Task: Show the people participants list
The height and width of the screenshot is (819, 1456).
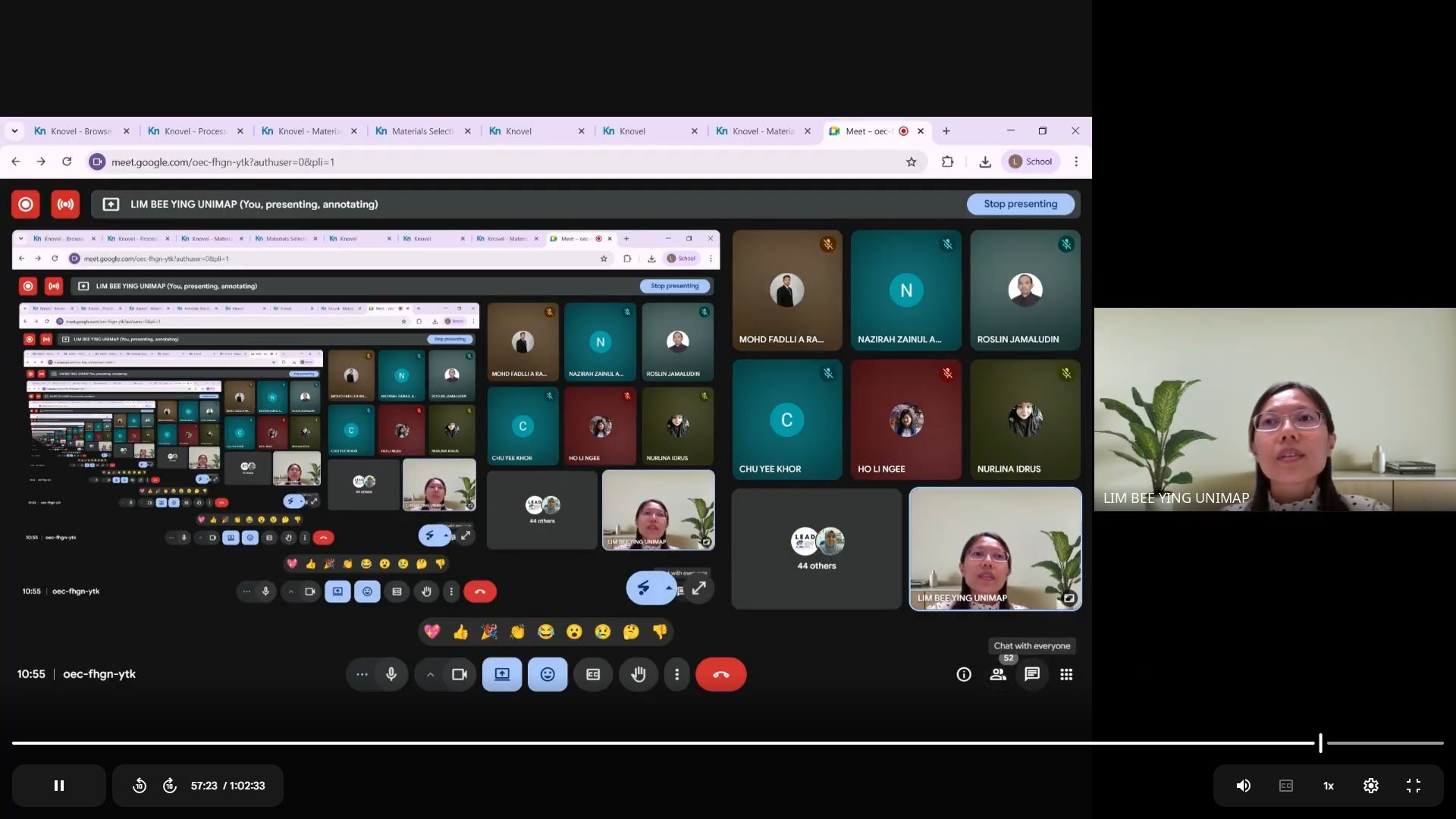Action: [998, 674]
